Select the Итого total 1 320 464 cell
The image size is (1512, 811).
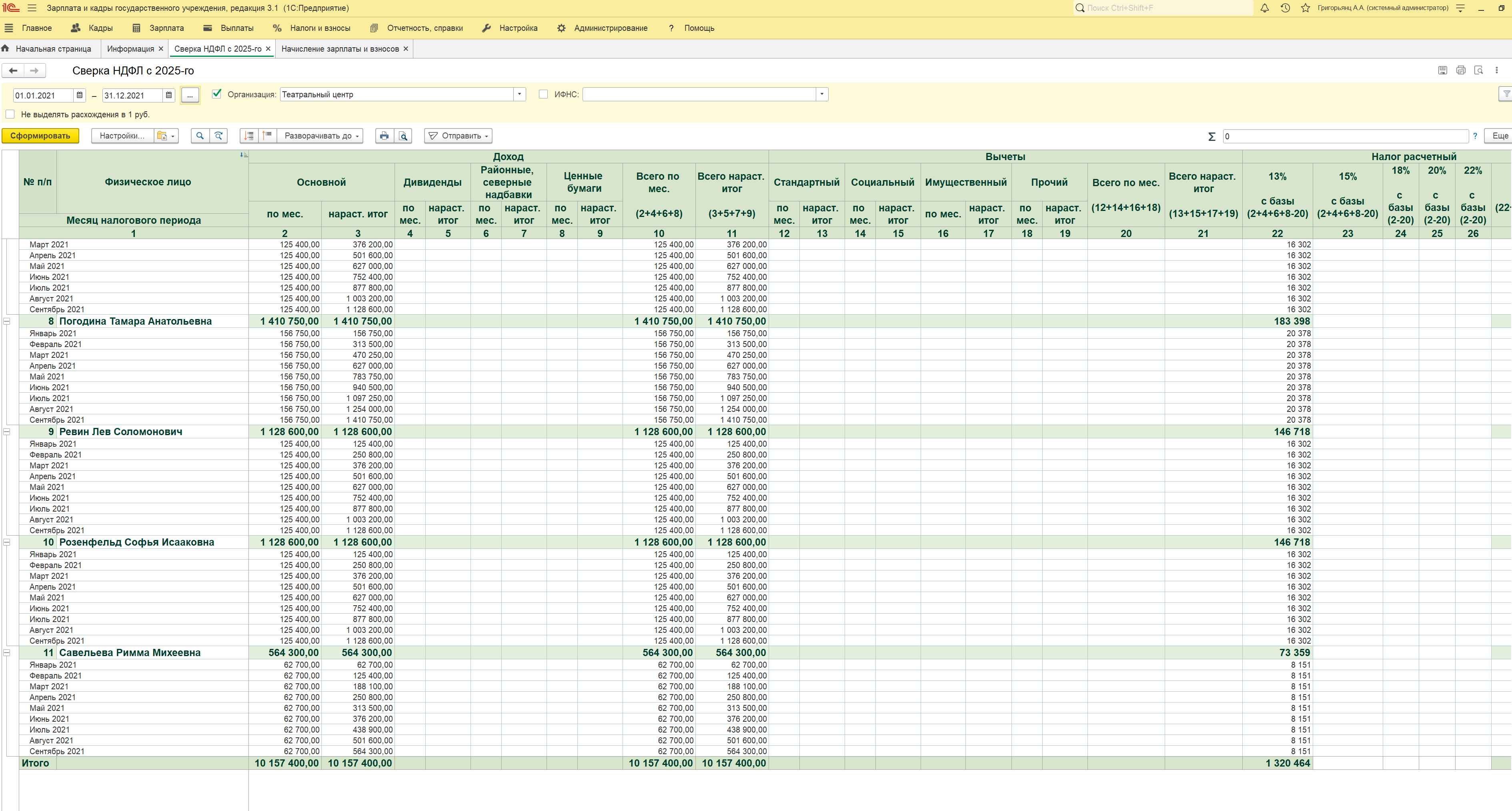tap(1277, 763)
